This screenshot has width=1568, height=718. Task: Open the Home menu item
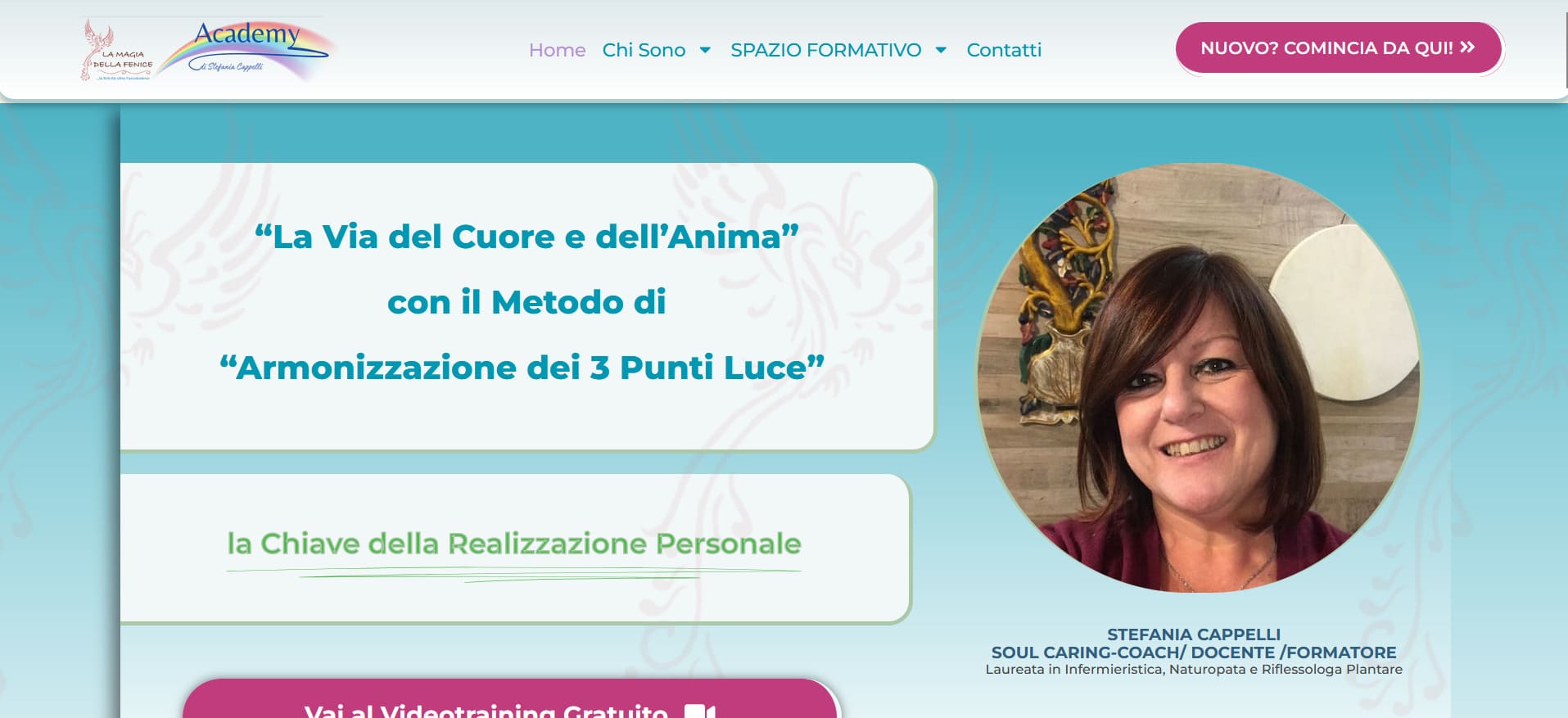(557, 50)
